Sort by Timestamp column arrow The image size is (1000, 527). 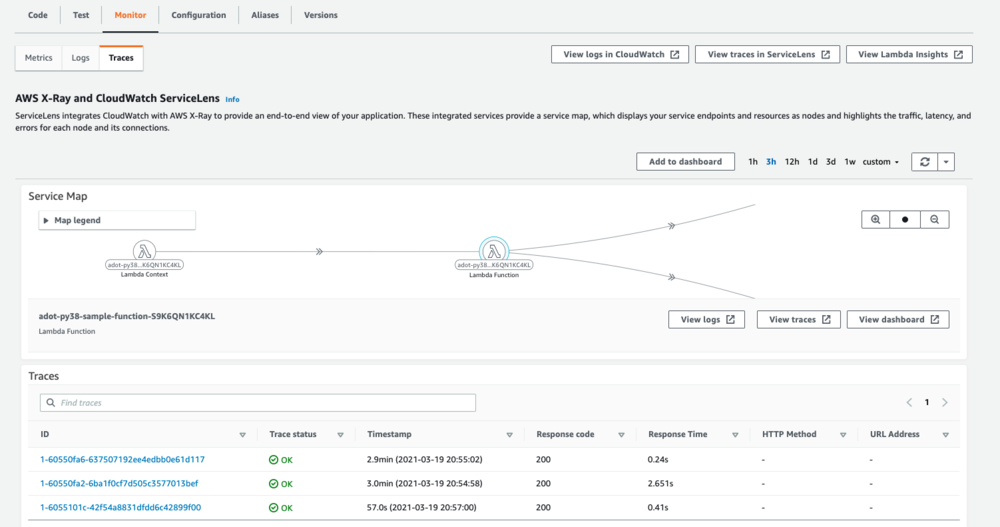click(x=510, y=435)
